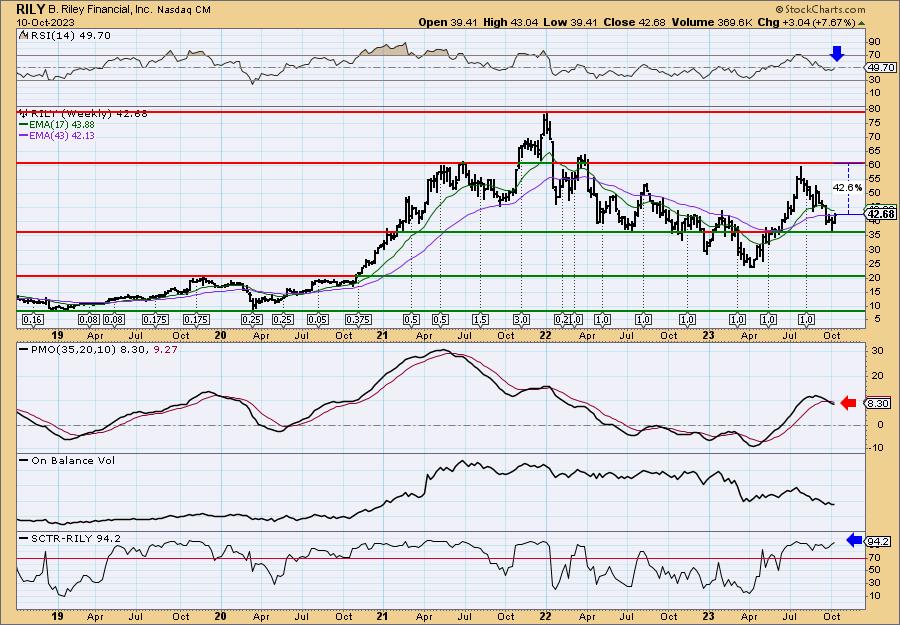Click the green up-triangle change indicator

(861, 23)
